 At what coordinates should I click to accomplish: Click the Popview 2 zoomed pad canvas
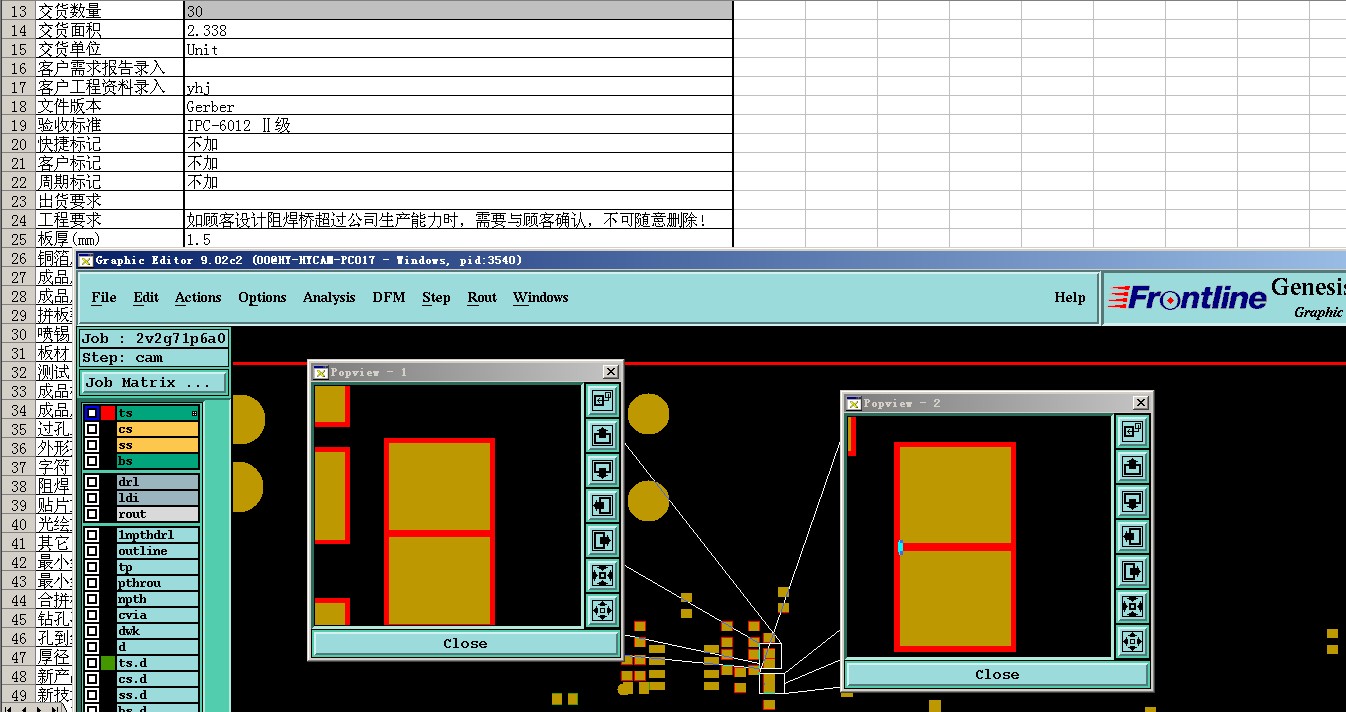tap(979, 536)
